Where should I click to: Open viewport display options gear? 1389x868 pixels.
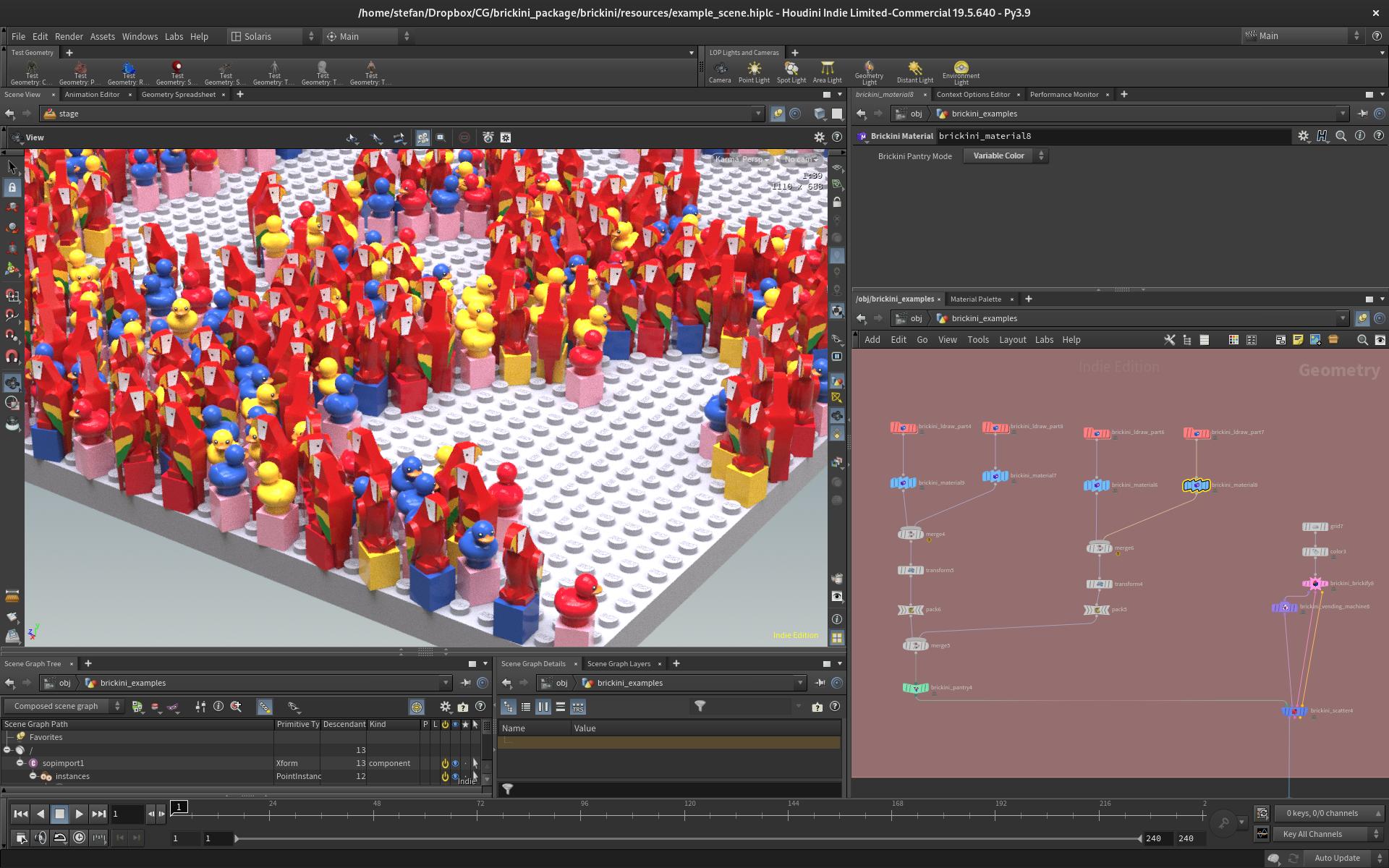click(x=819, y=137)
